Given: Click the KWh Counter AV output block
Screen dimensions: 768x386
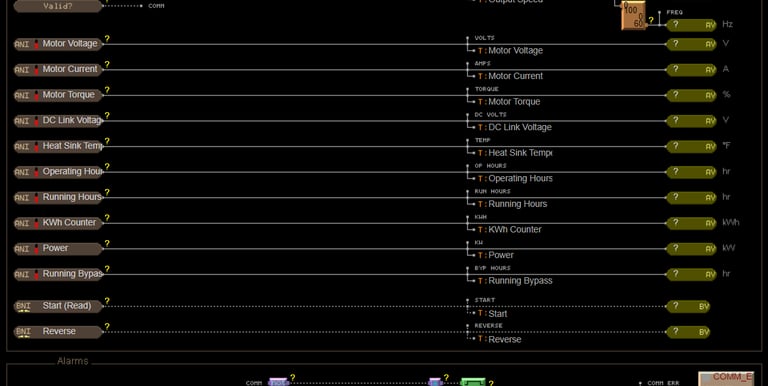Looking at the screenshot, I should pos(691,223).
